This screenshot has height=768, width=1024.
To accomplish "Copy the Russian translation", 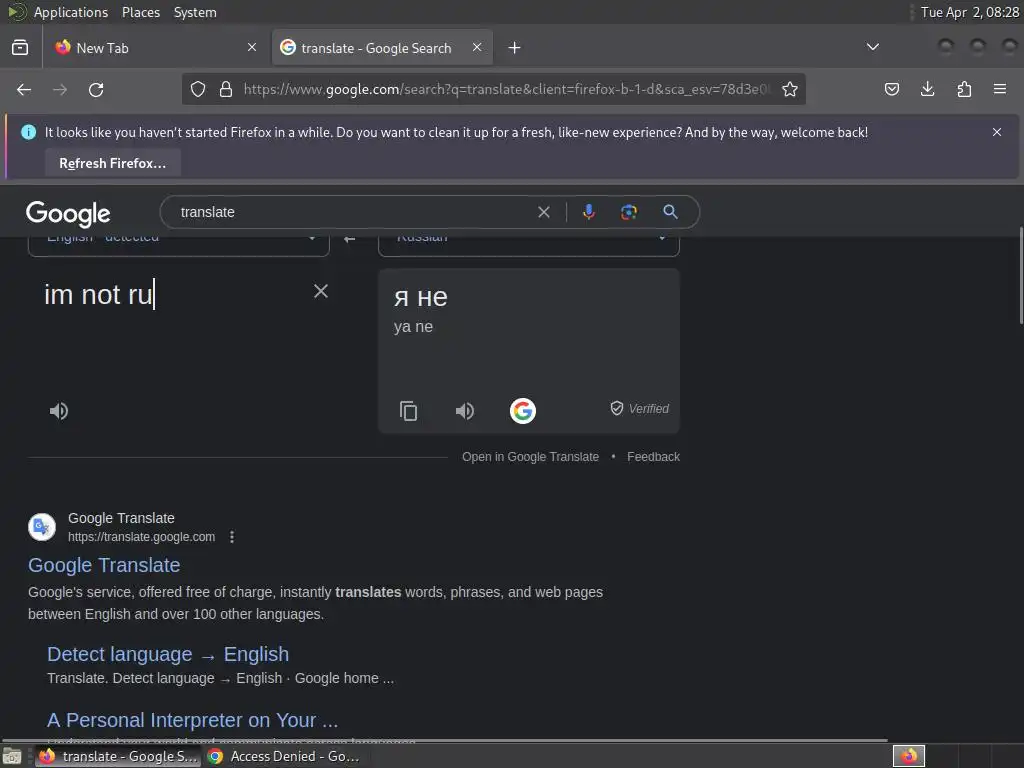I will 408,411.
